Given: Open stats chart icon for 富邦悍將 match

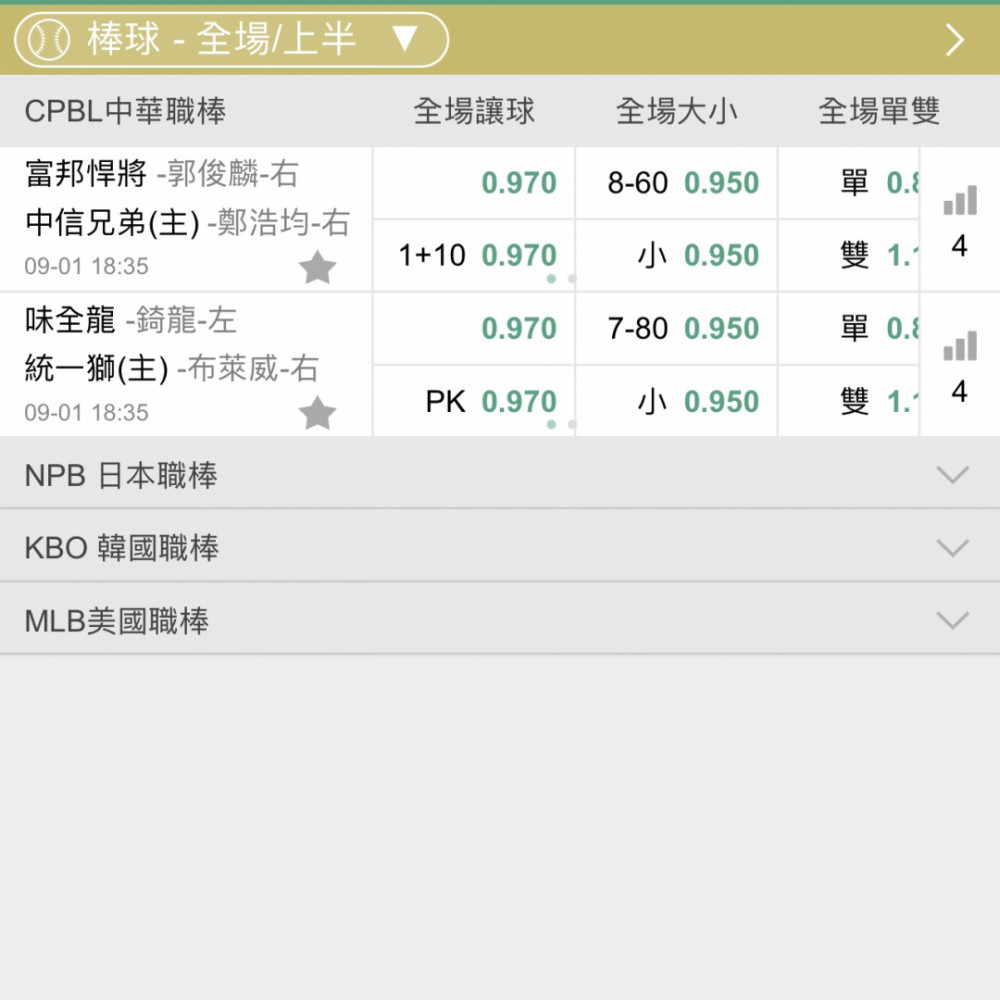Looking at the screenshot, I should [960, 200].
